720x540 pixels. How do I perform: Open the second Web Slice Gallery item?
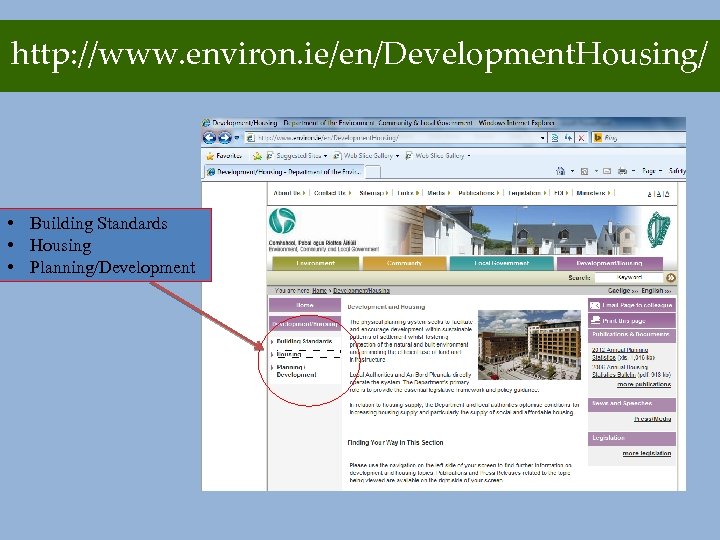[x=438, y=156]
